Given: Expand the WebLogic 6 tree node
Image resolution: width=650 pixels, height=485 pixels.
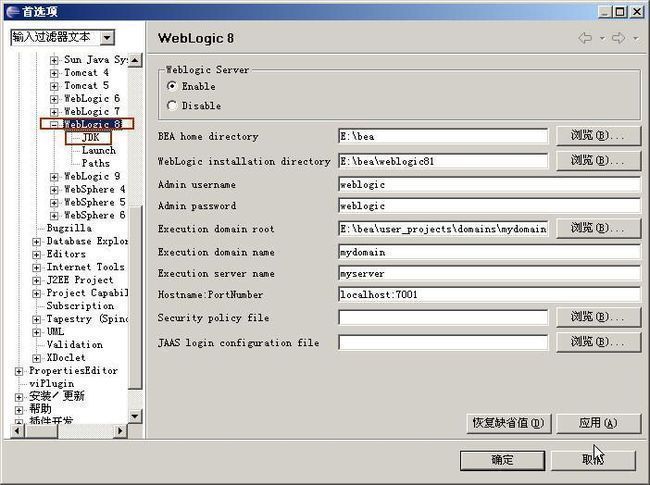Looking at the screenshot, I should [54, 99].
